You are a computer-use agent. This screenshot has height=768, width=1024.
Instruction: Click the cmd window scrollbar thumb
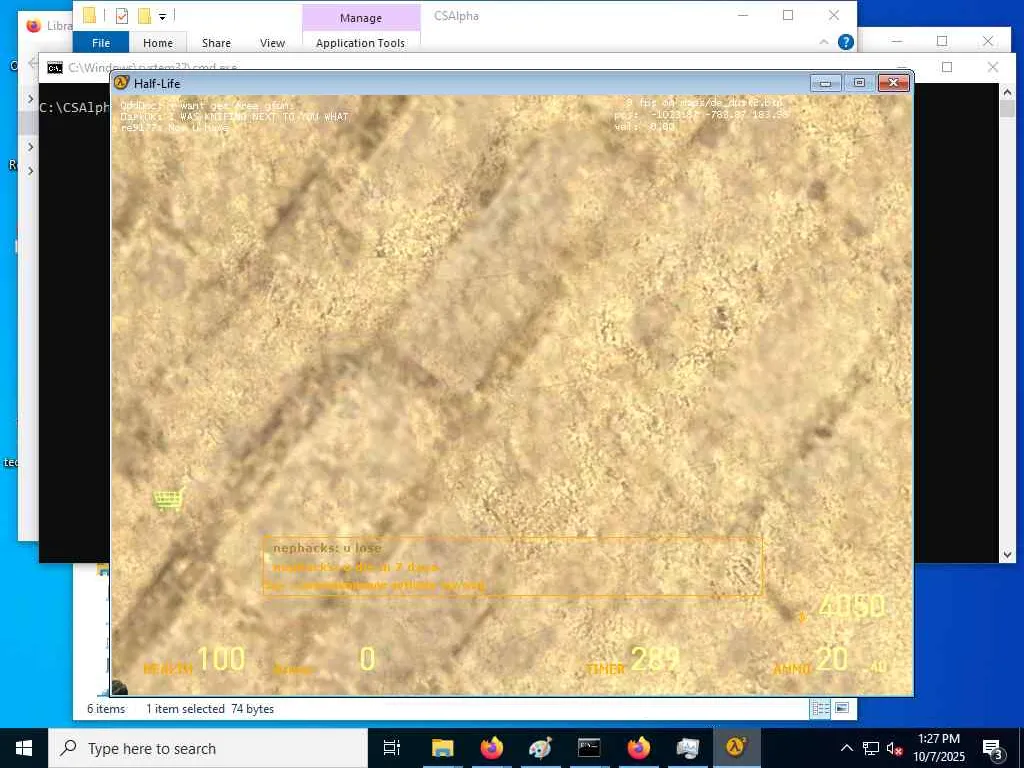click(1007, 109)
